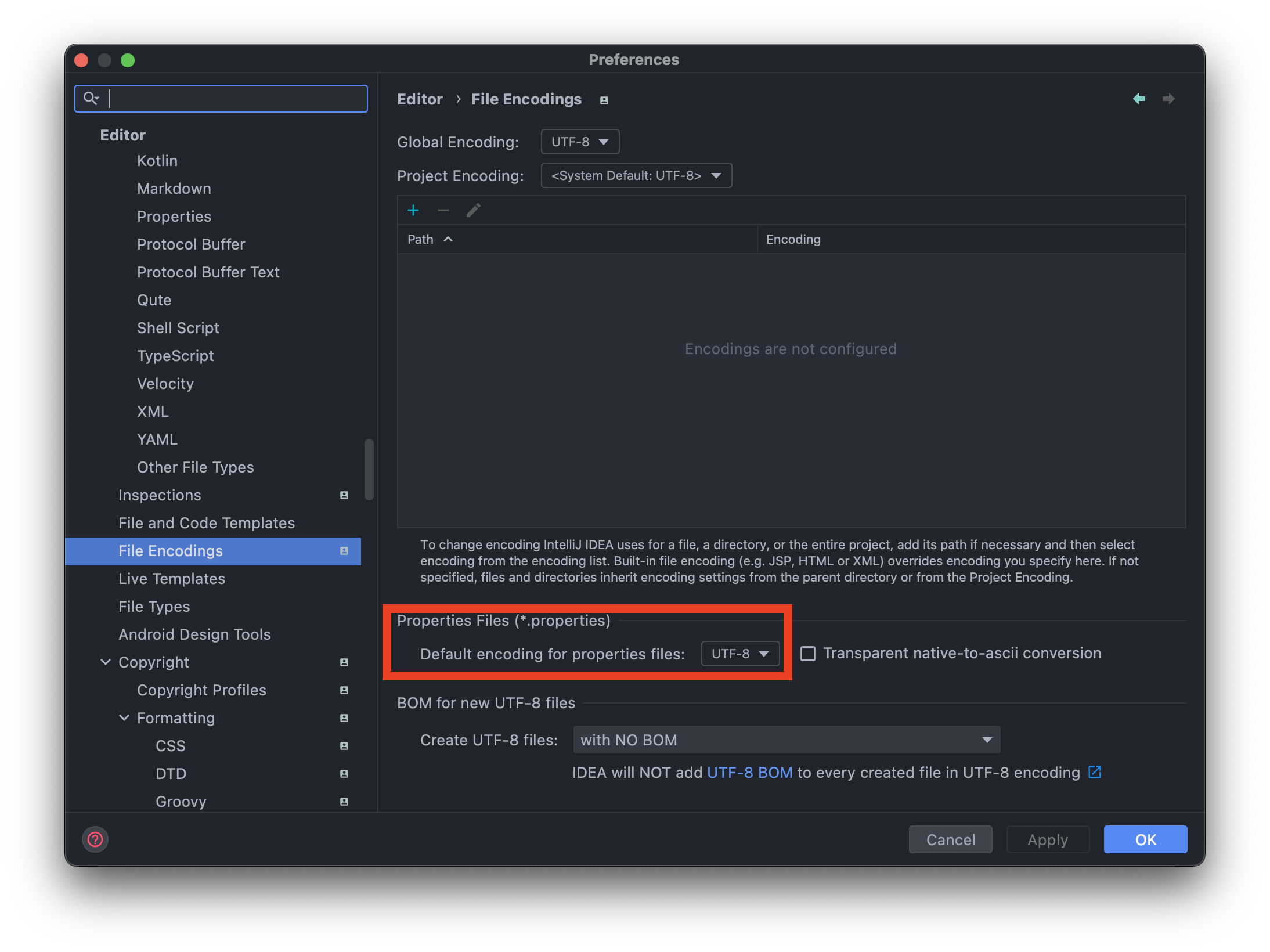The image size is (1270, 952).
Task: Open the Project Encoding dropdown
Action: tap(636, 175)
